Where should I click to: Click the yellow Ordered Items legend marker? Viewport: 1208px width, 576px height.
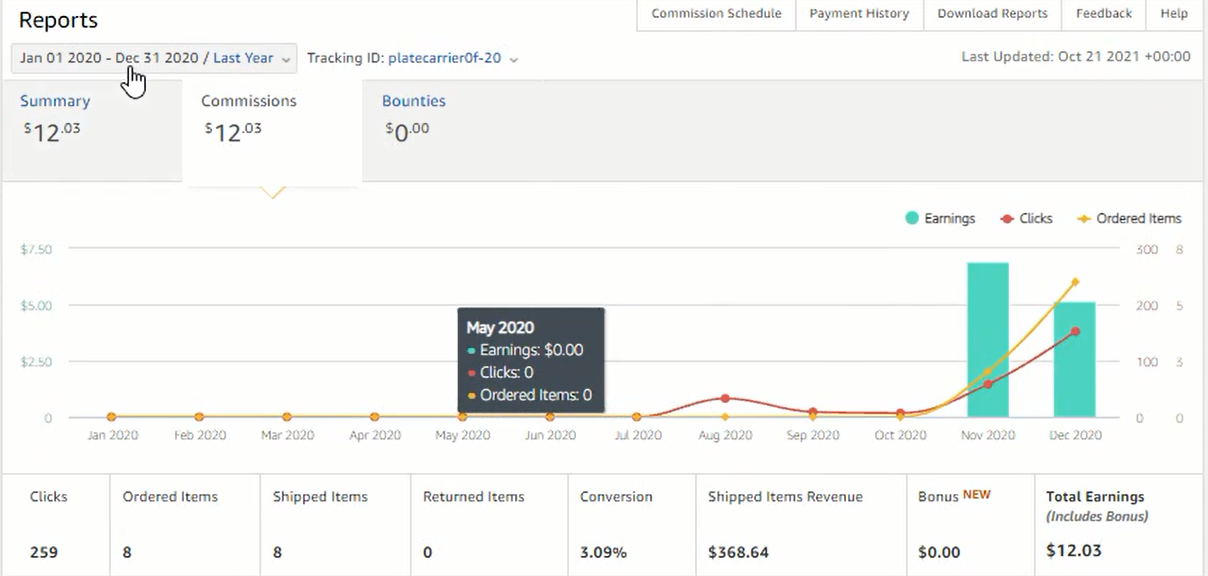click(1084, 219)
